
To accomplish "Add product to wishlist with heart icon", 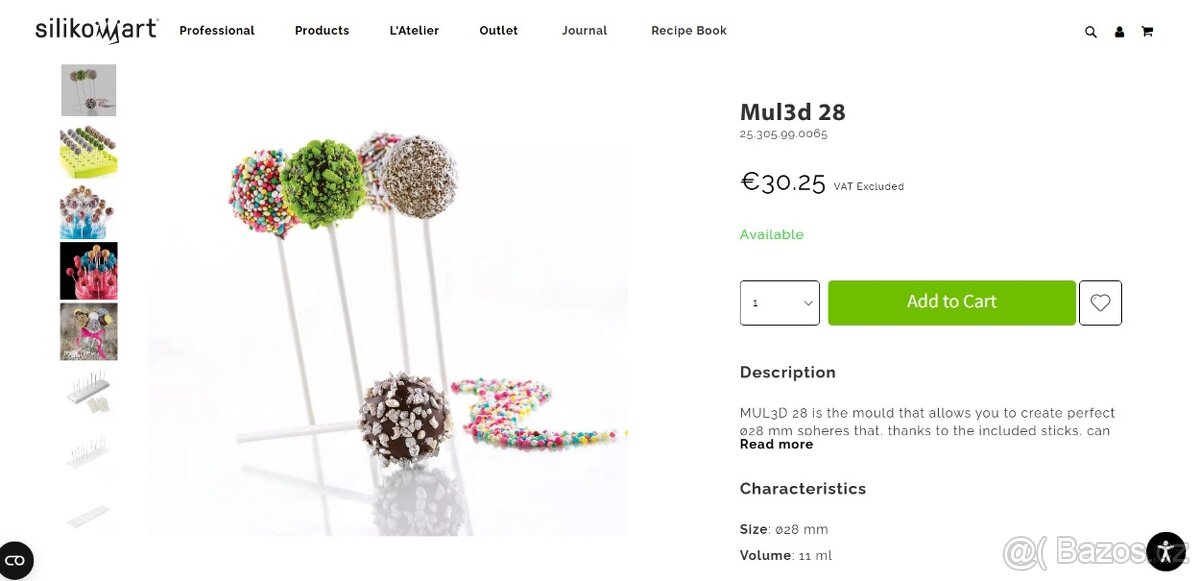I will coord(1100,303).
